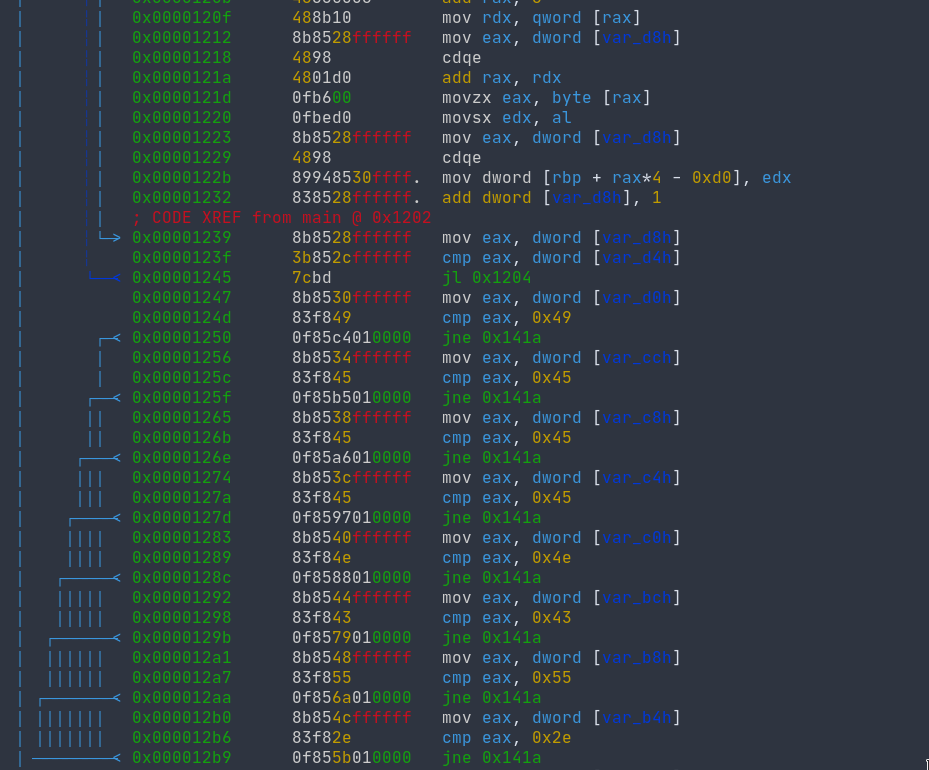
Task: Select address 0x00001212
Action: click(x=181, y=38)
